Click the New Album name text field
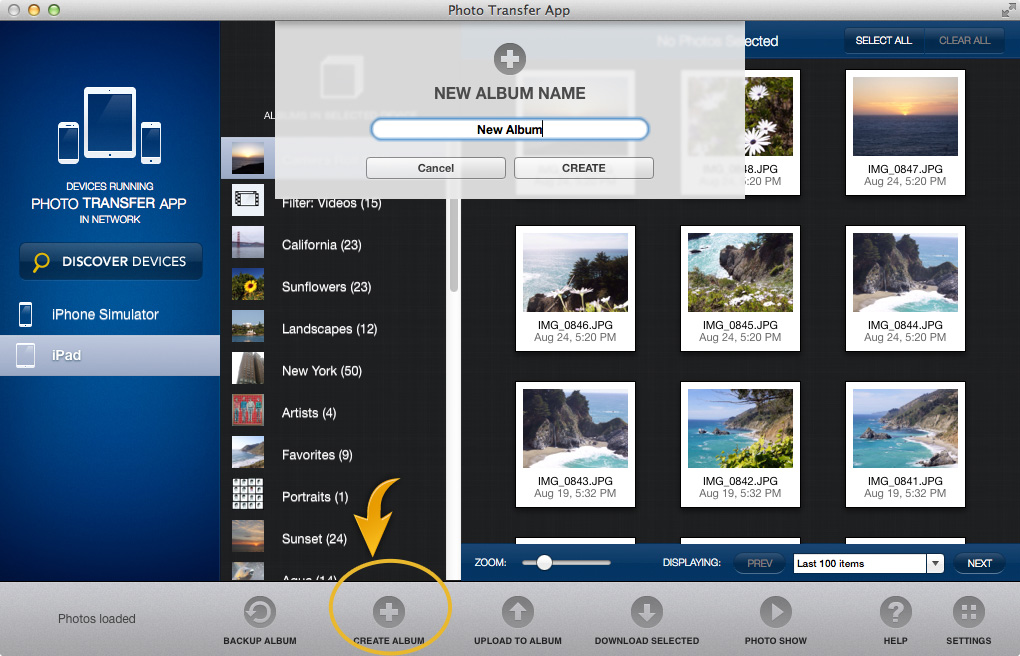 point(509,130)
